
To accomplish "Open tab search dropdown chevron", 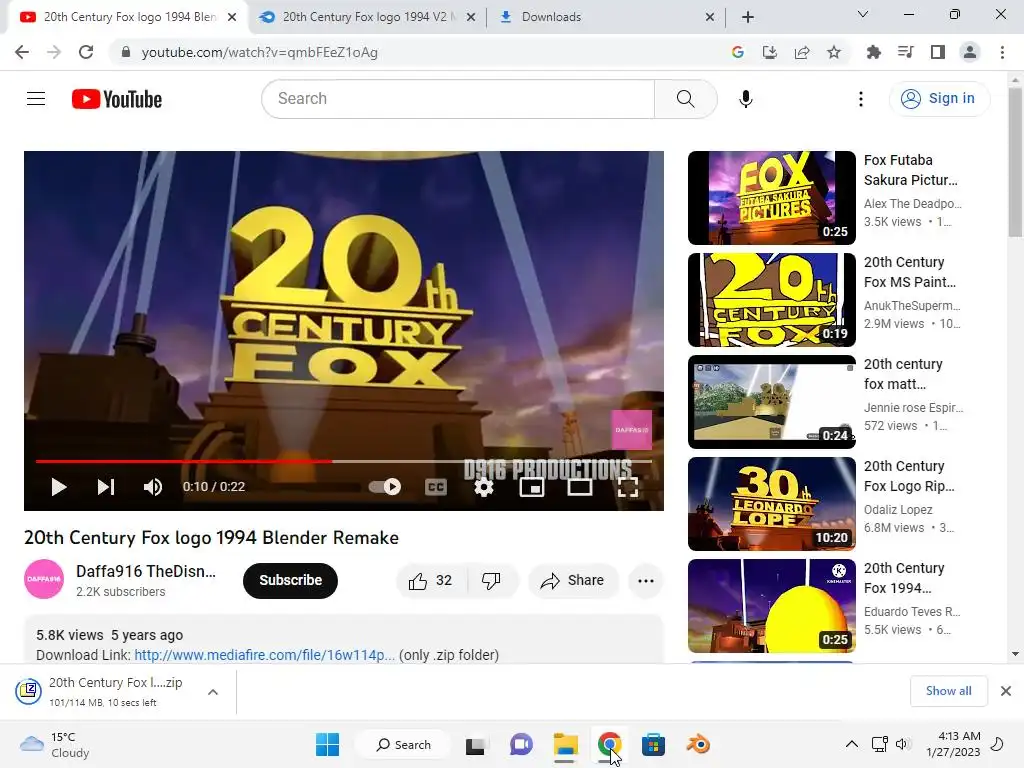I will 863,14.
